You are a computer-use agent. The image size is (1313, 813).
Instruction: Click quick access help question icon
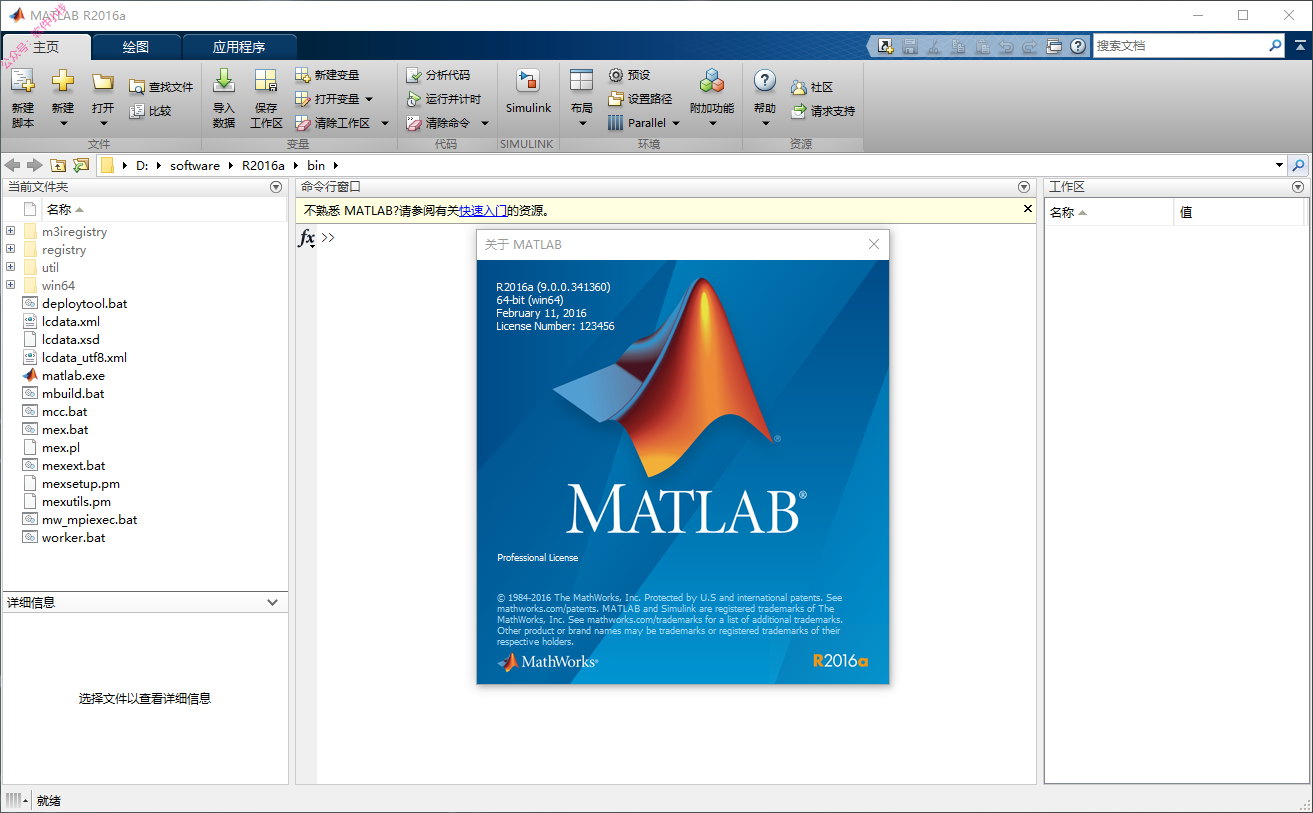(x=1078, y=46)
